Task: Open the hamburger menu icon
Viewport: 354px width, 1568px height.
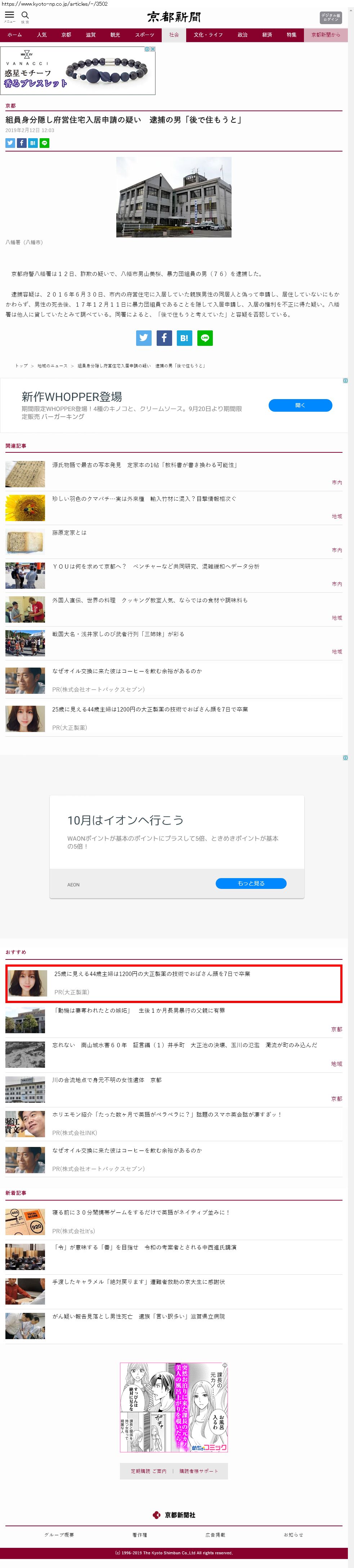Action: [9, 15]
